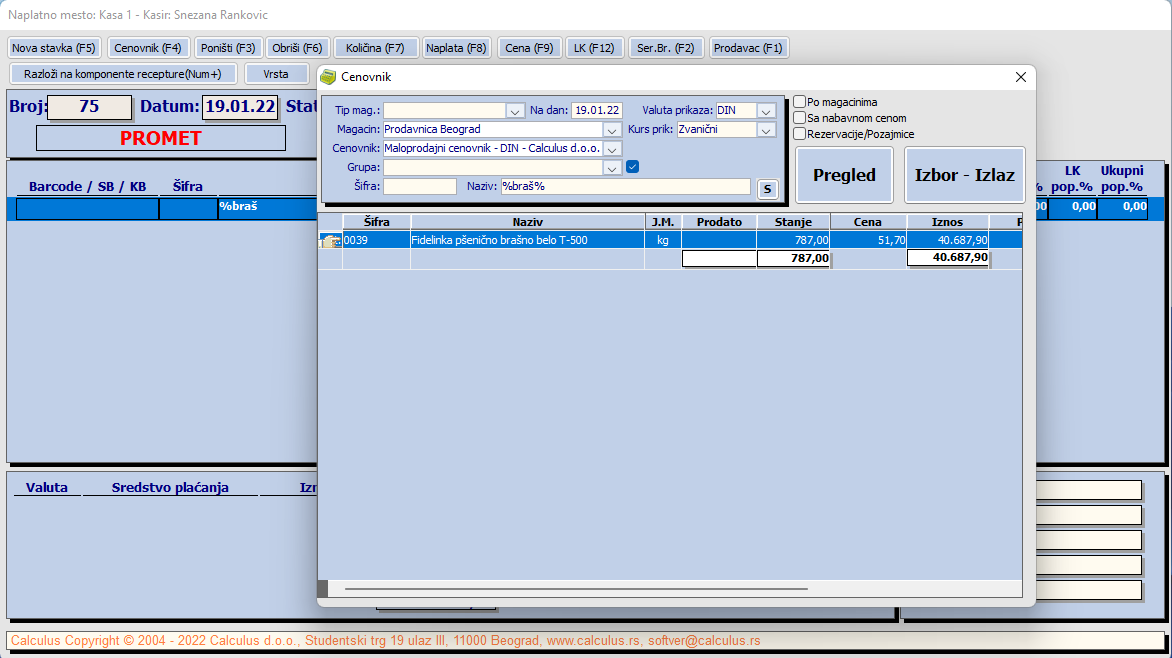The width and height of the screenshot is (1172, 658).
Task: Click the Pregled button
Action: [844, 175]
